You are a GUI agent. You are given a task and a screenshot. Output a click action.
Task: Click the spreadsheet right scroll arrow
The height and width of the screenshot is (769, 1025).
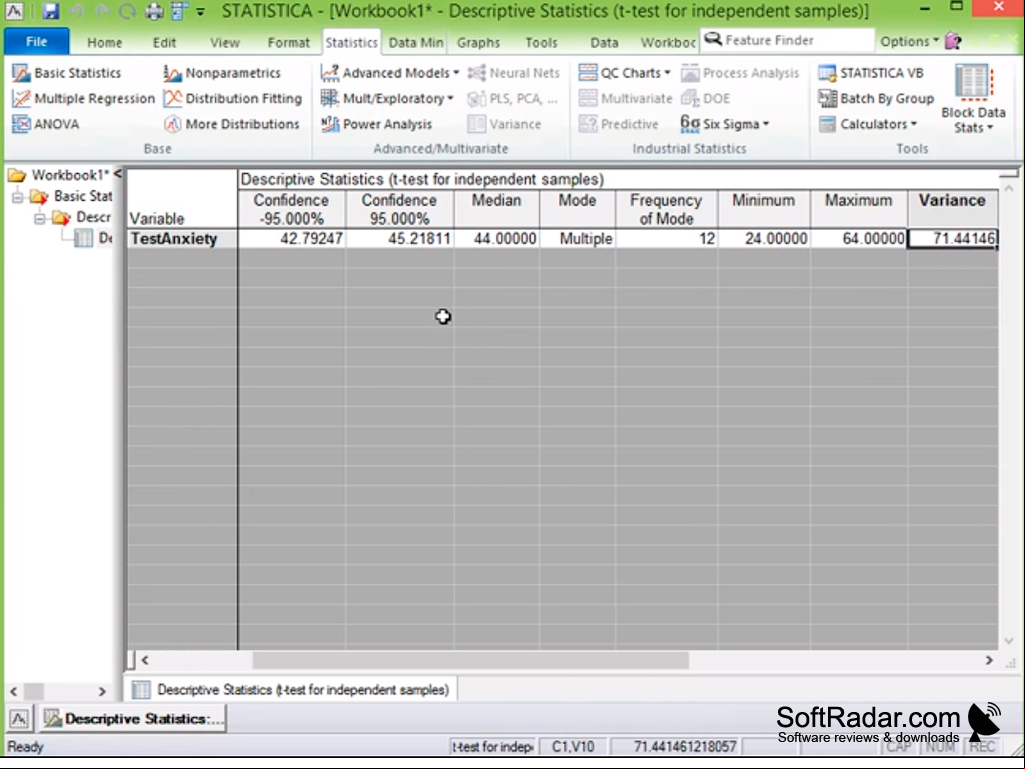[x=989, y=660]
